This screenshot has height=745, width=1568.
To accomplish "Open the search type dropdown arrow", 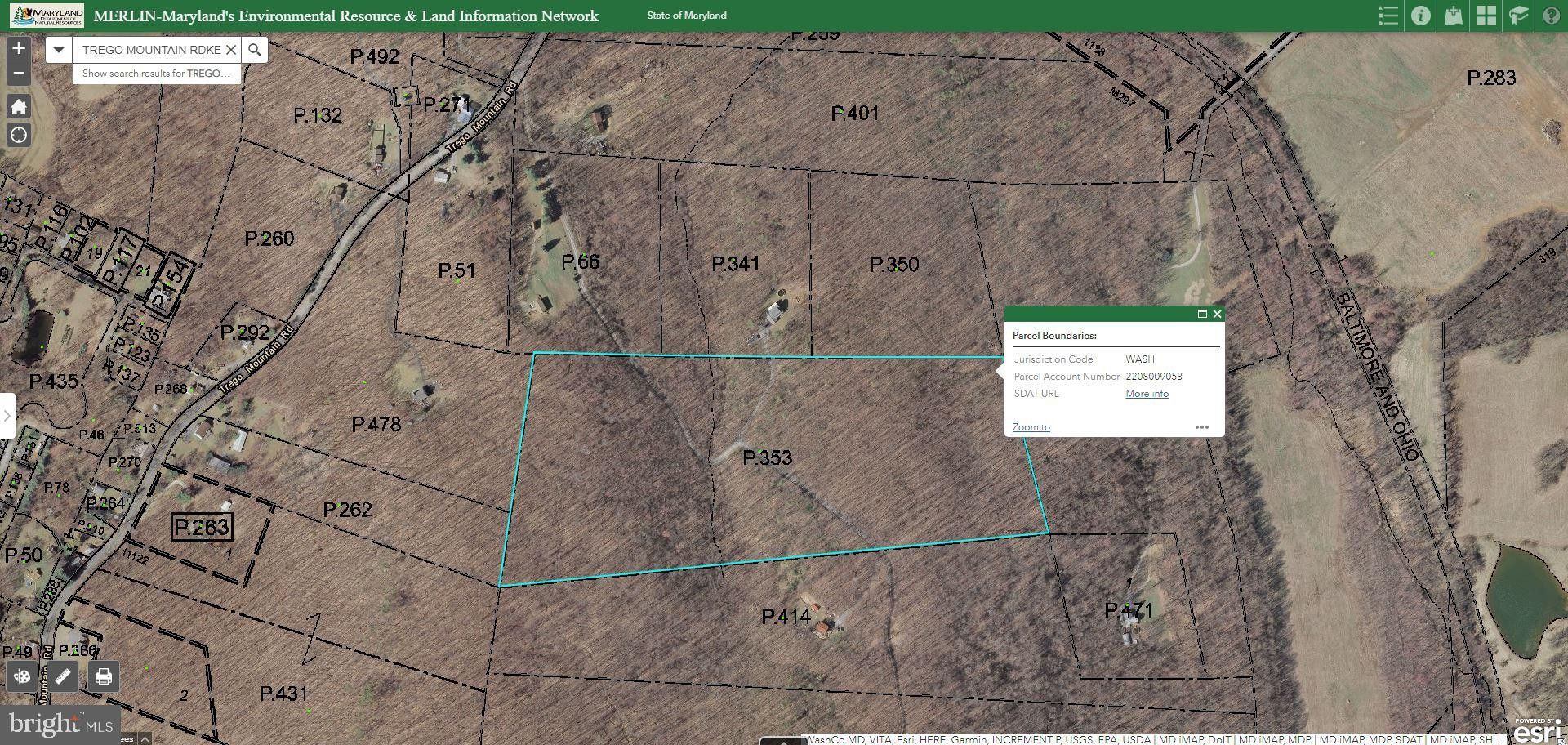I will [x=57, y=50].
